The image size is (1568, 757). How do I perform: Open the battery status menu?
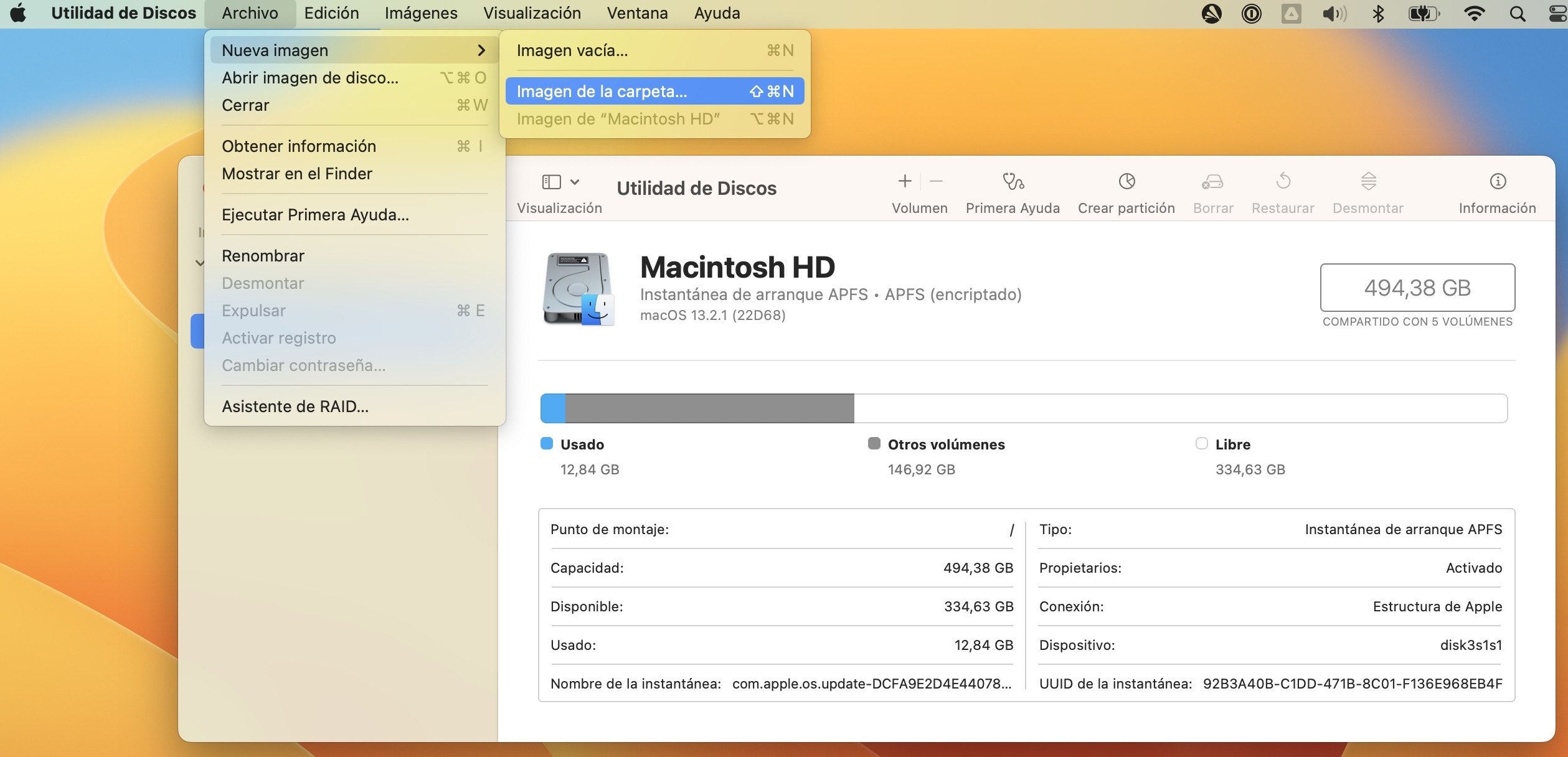[x=1424, y=14]
